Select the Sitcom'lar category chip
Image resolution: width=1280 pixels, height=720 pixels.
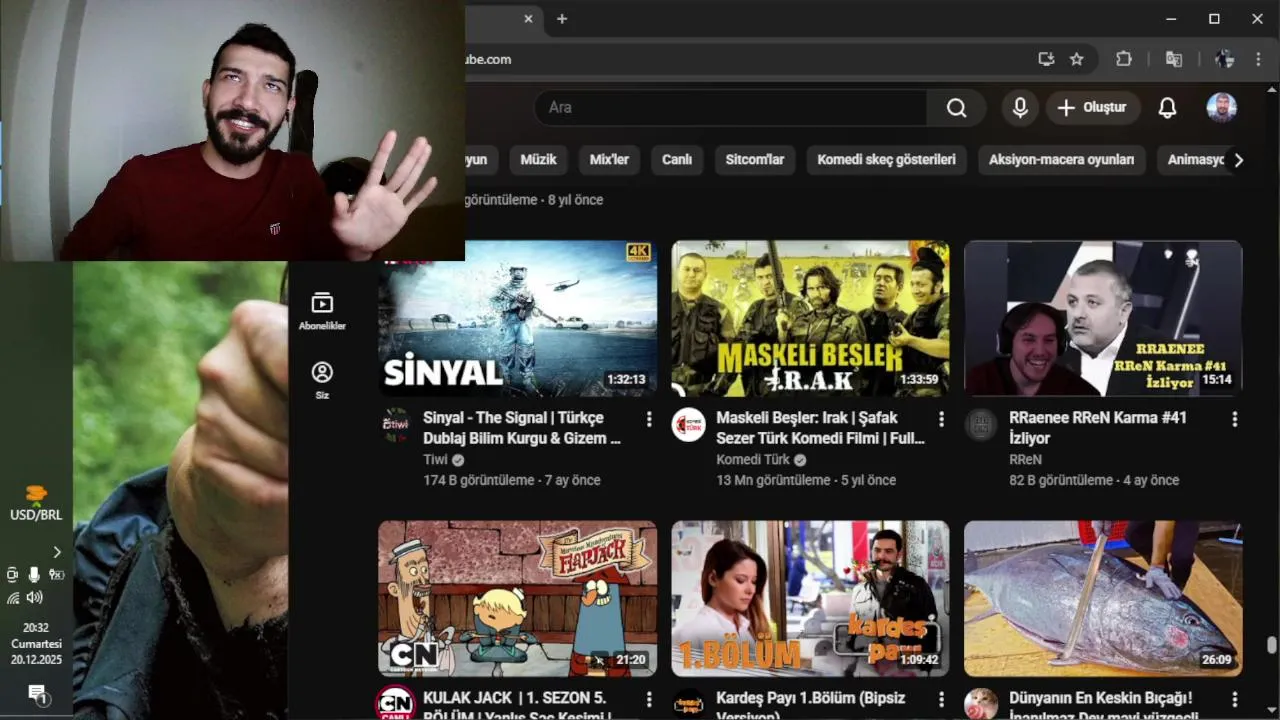click(x=755, y=159)
